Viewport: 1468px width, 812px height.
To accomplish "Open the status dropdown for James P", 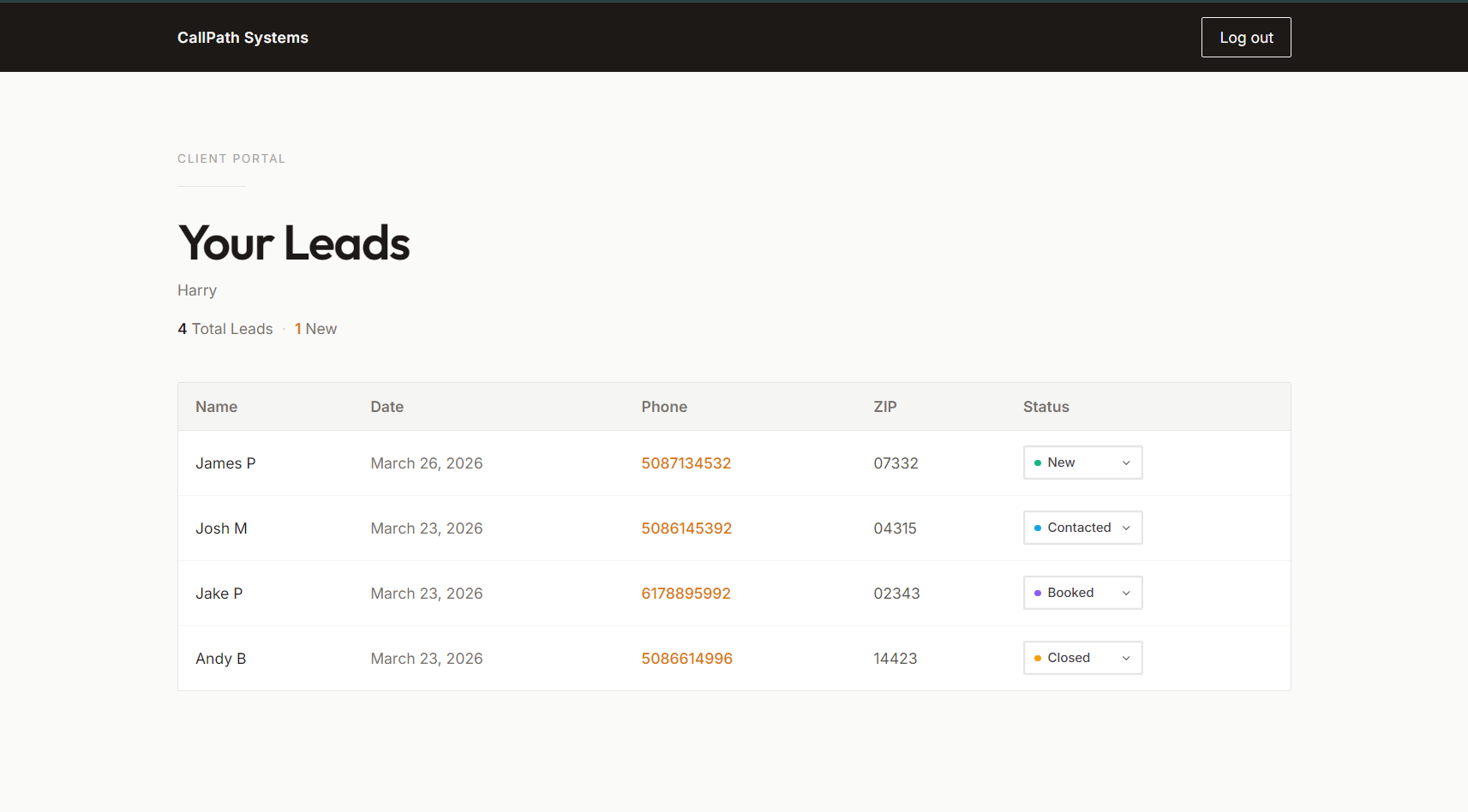I will click(x=1082, y=462).
